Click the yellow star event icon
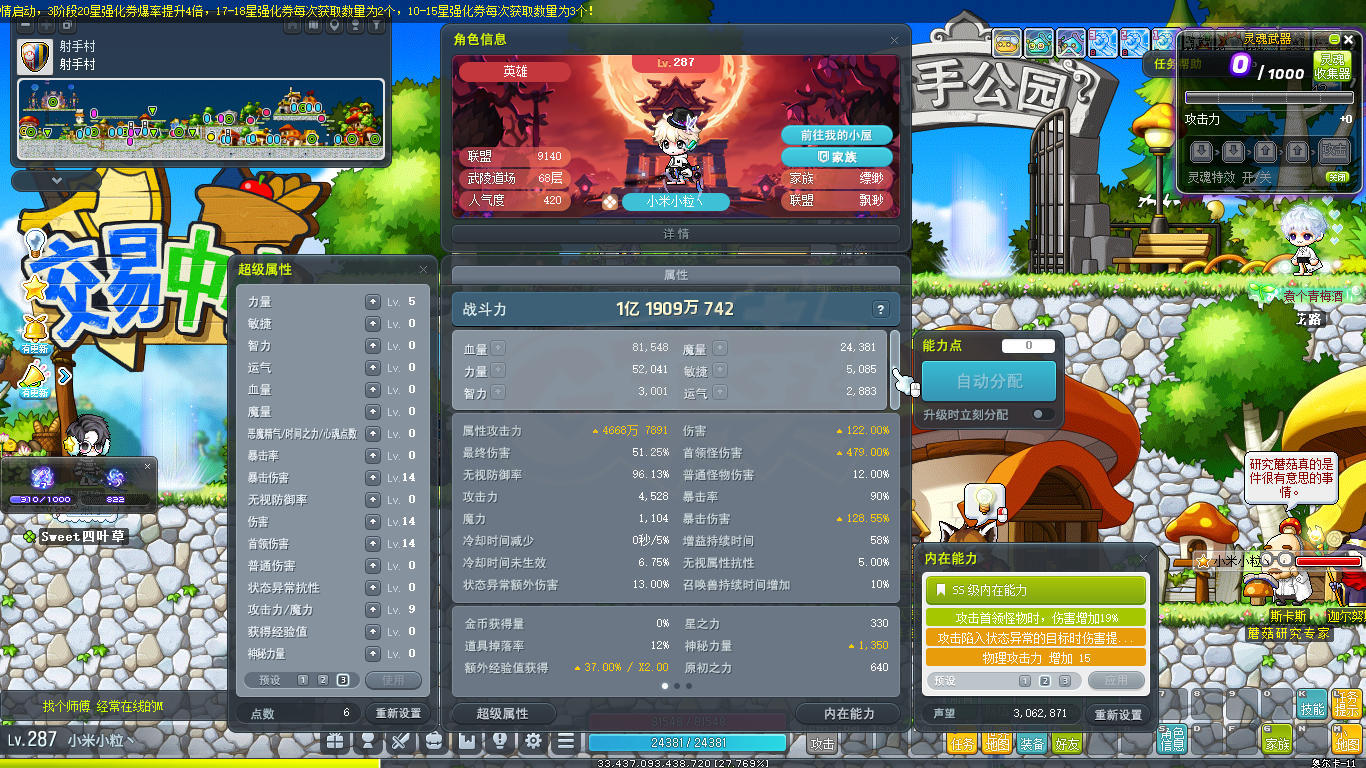The width and height of the screenshot is (1366, 768). point(35,288)
